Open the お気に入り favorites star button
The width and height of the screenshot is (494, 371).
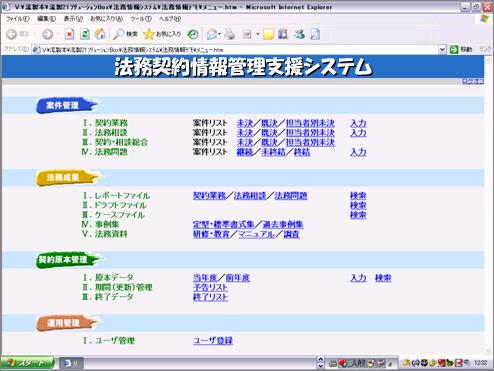point(162,34)
